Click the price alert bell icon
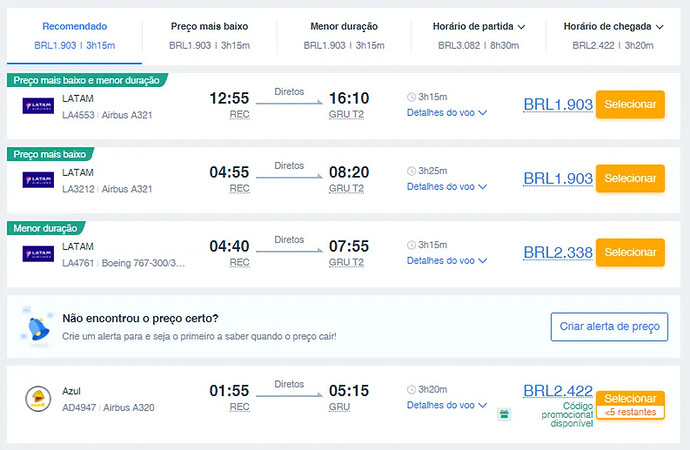 38,326
